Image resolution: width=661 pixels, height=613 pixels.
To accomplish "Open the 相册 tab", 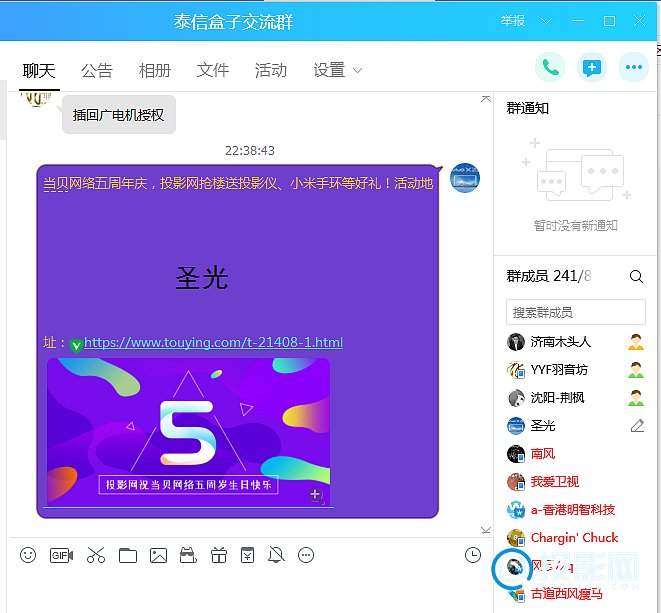I will pos(155,70).
